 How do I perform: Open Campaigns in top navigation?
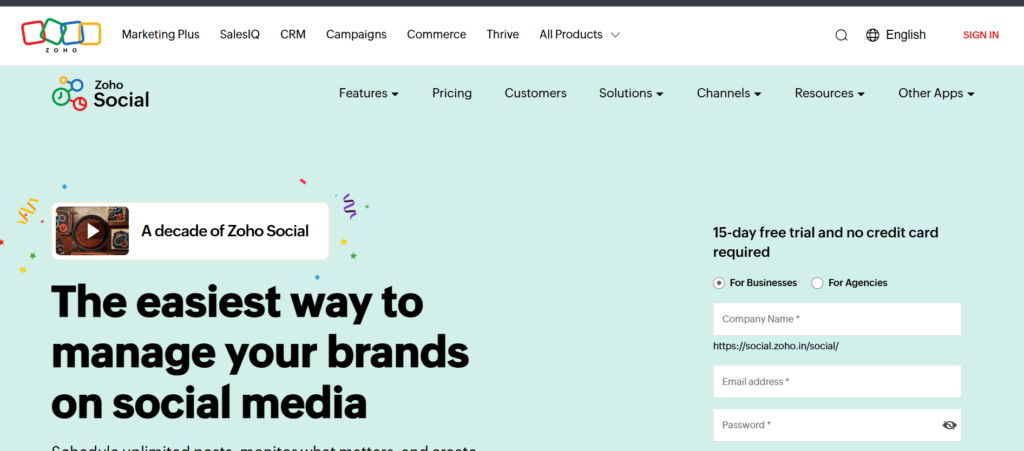(356, 35)
